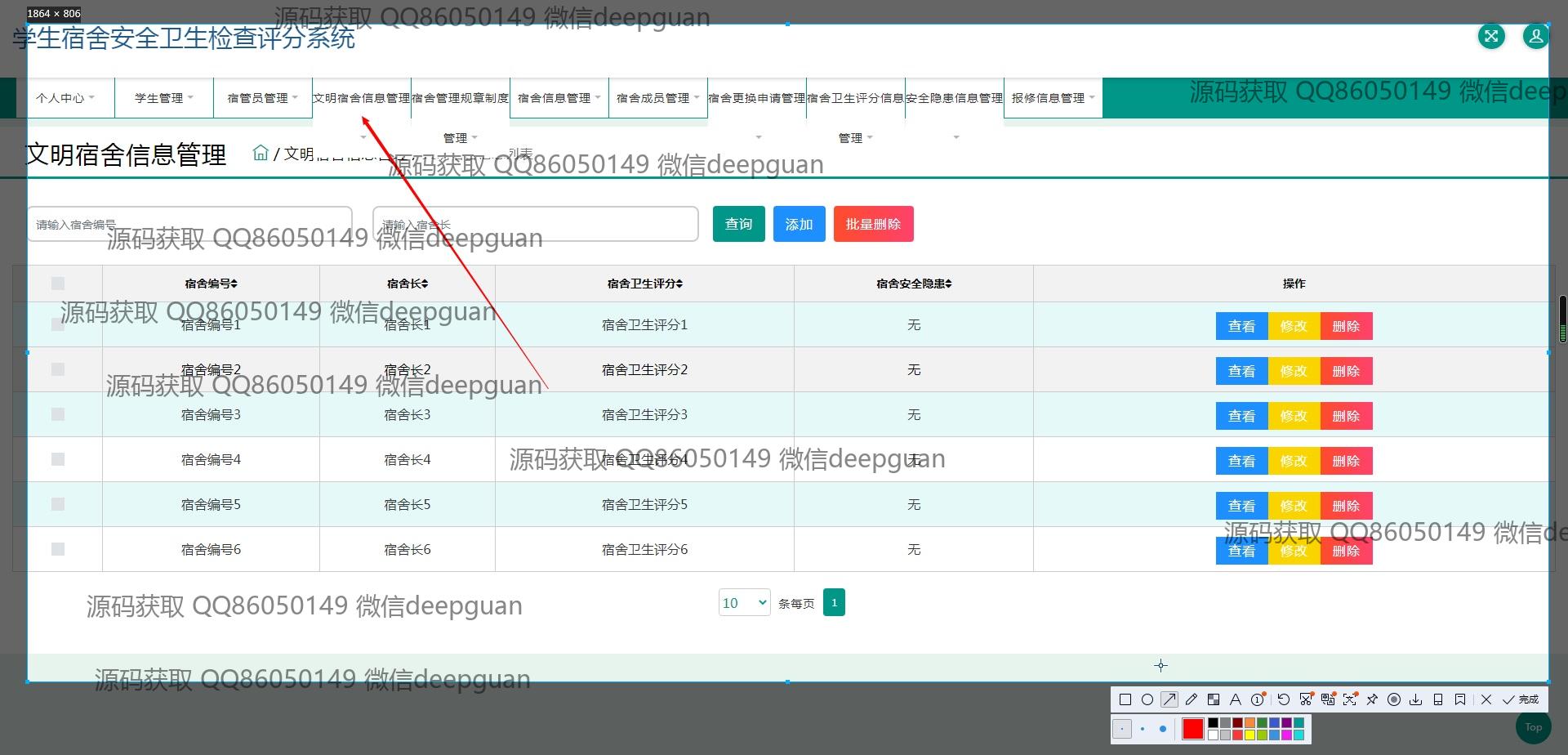The image size is (1568, 755).
Task: Click the selected red color swatch
Action: pos(1193,729)
